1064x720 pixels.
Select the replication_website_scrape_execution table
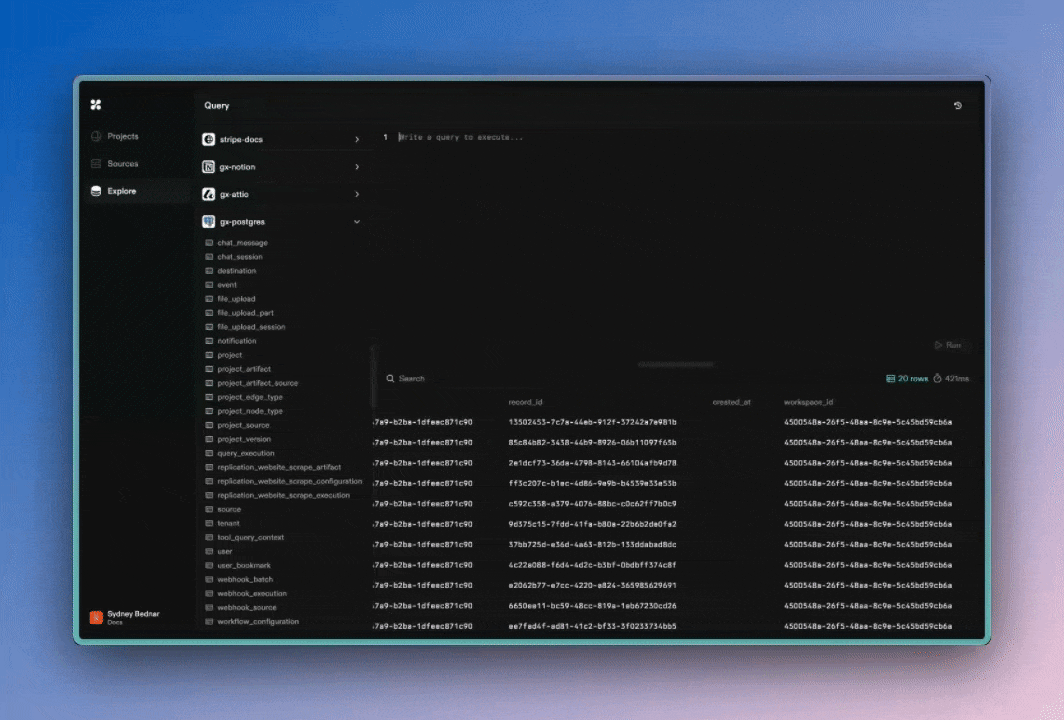pyautogui.click(x=284, y=495)
